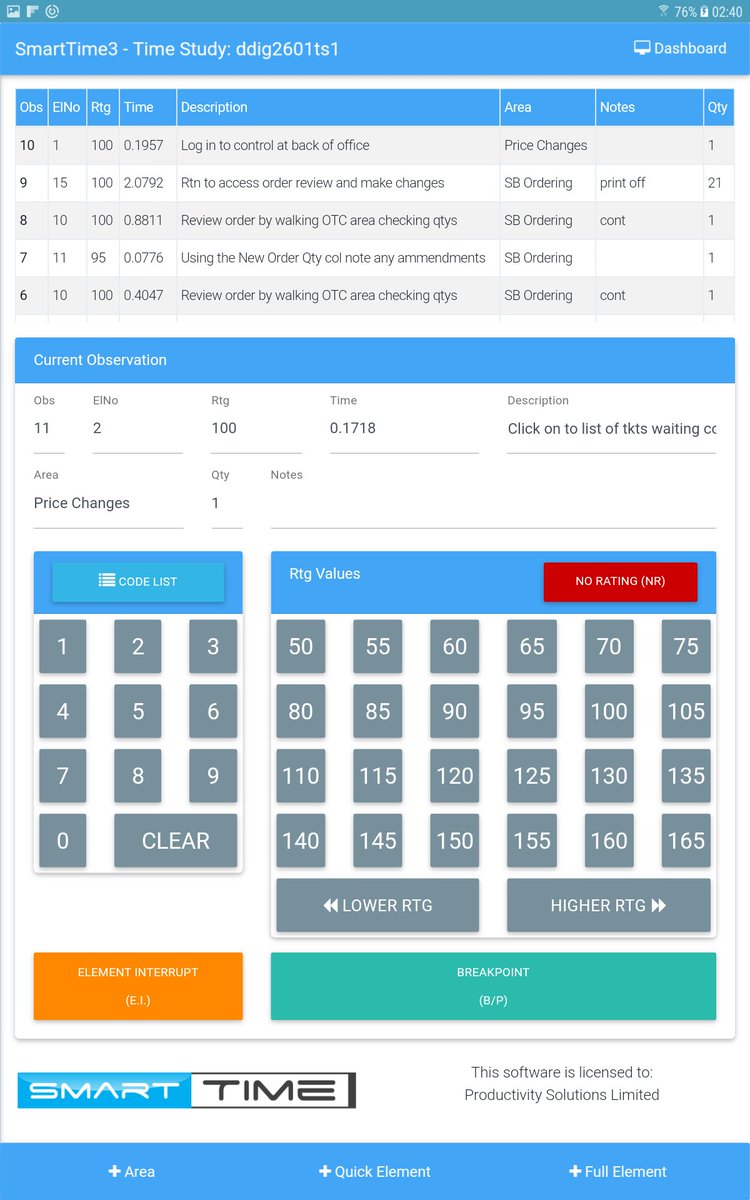Select rating value 80

click(x=301, y=711)
